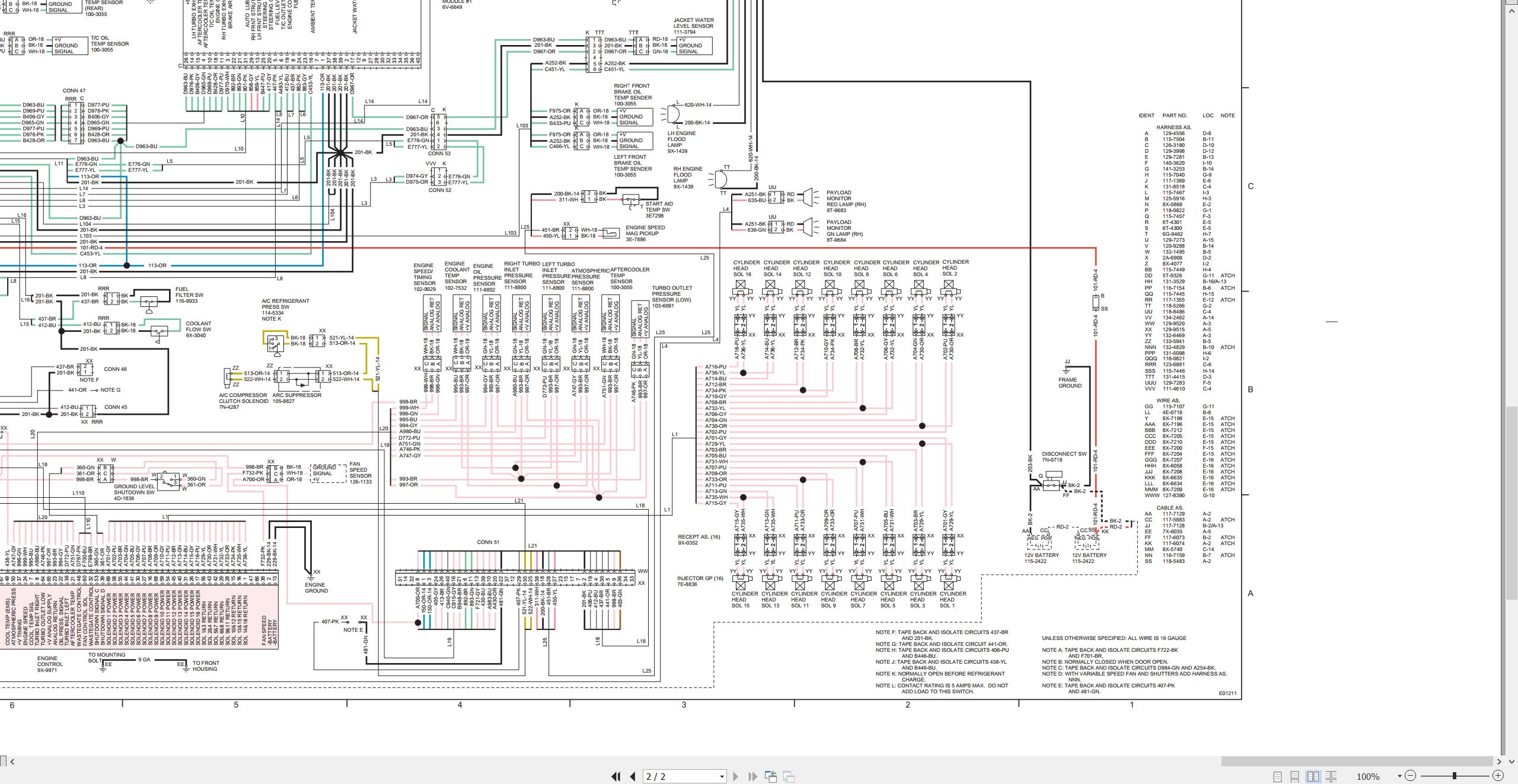Toggle two-page facing layout
Screen dimensions: 1518x784
tap(1313, 776)
